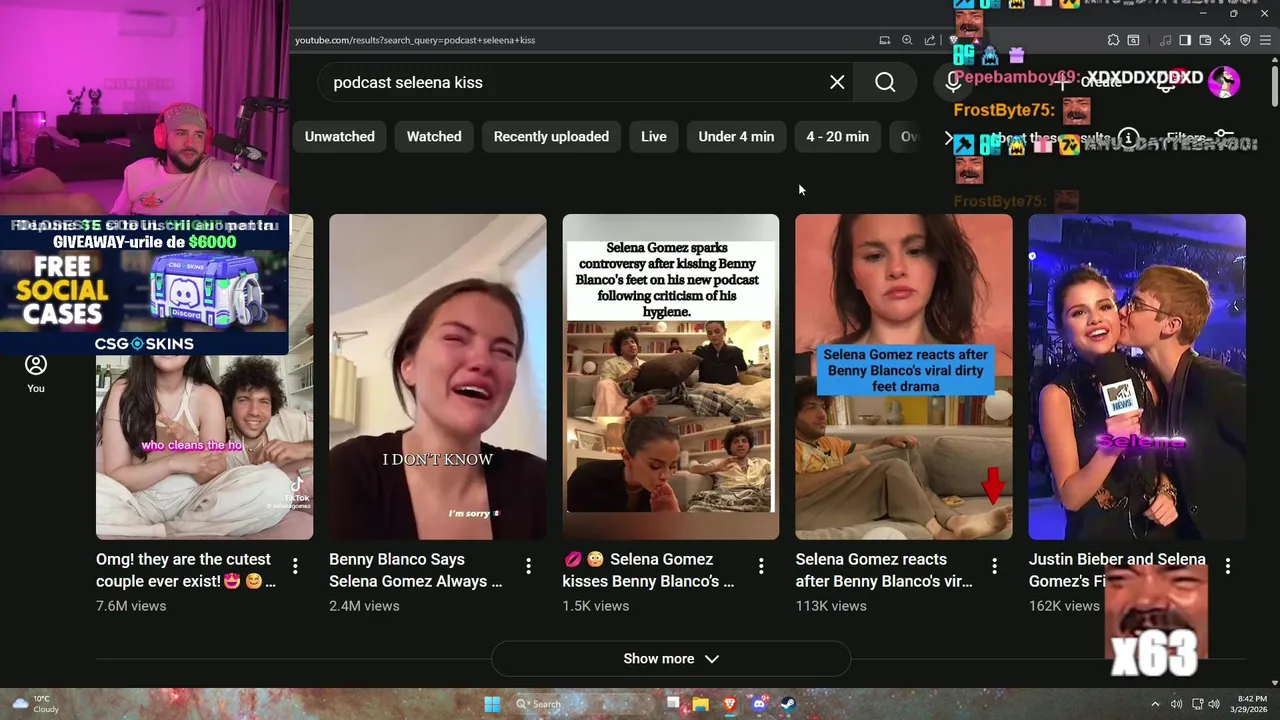Play the 'sparks controversy' podcast thumbnail

click(x=671, y=377)
